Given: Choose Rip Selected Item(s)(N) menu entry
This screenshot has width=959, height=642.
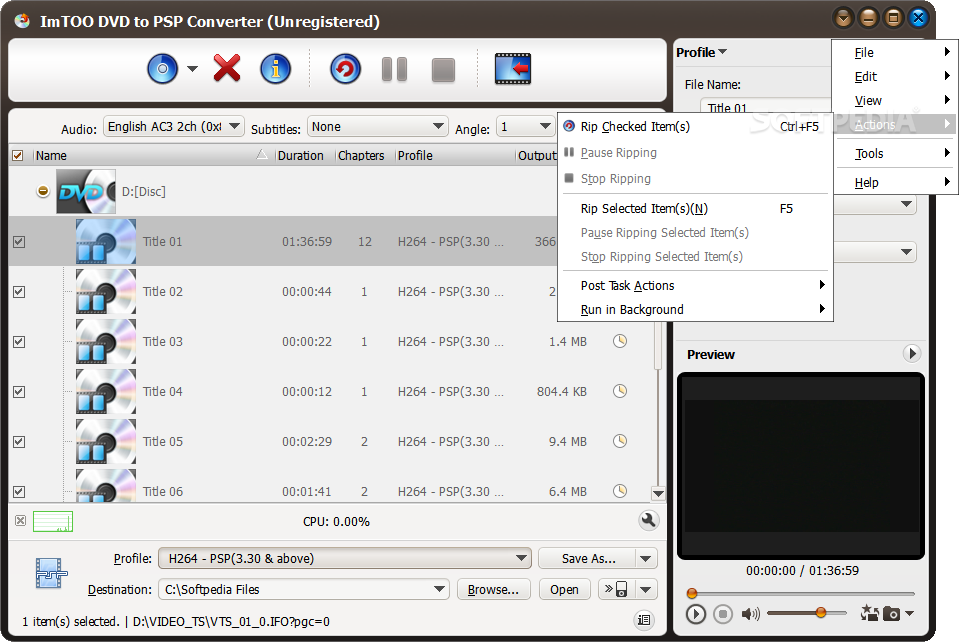Looking at the screenshot, I should point(695,208).
